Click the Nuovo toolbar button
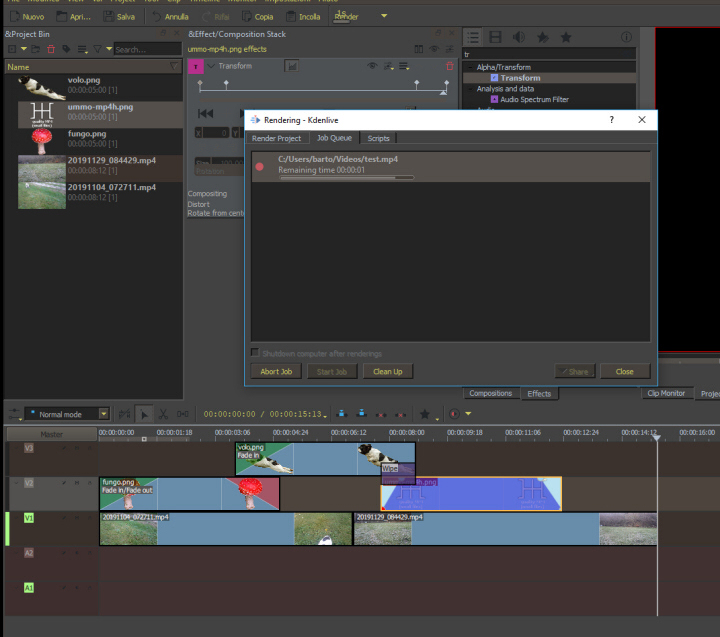Screen dimensions: 720x637 click(27, 17)
